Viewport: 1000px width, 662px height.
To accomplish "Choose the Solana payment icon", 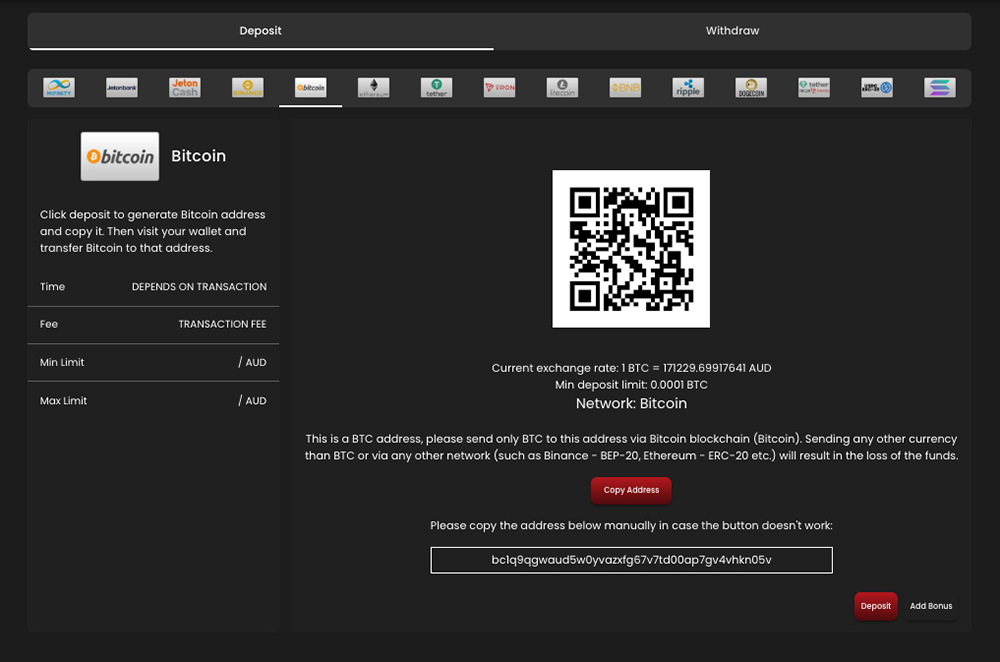I will click(x=940, y=87).
